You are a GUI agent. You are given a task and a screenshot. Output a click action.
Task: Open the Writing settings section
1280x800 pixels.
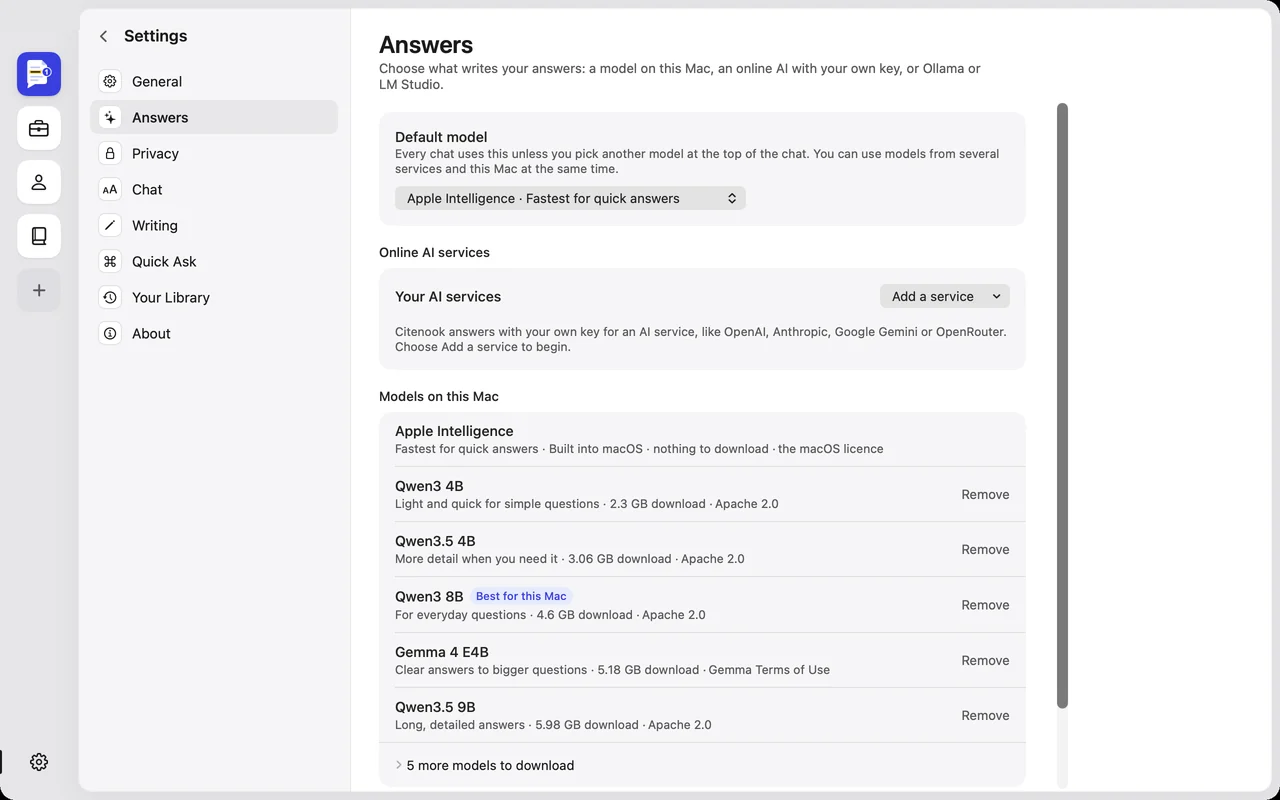pyautogui.click(x=214, y=225)
